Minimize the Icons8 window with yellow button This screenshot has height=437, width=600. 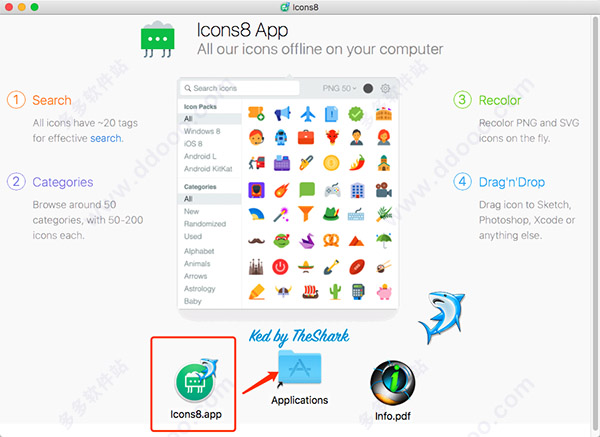22,7
